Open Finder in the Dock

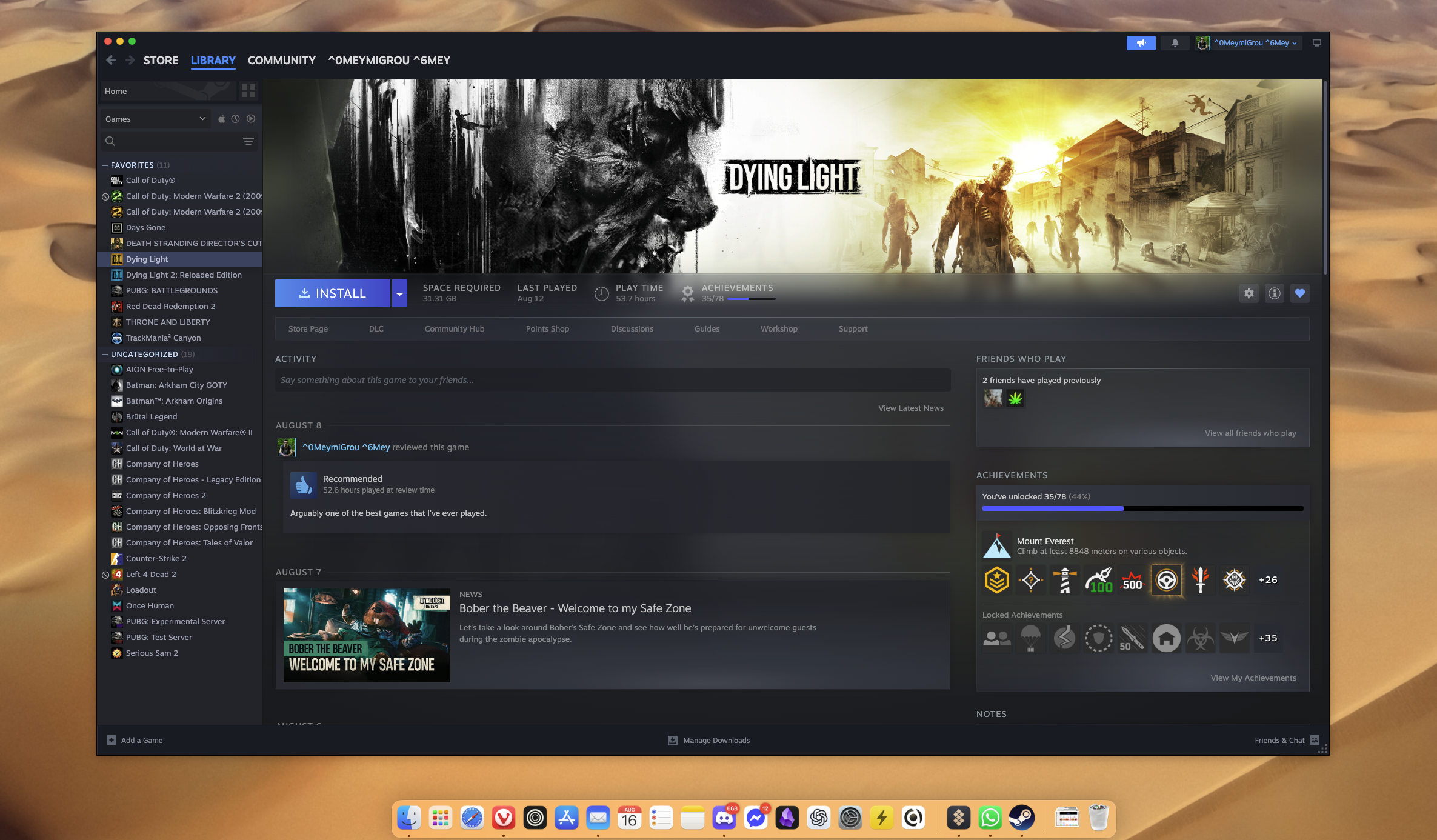point(409,818)
